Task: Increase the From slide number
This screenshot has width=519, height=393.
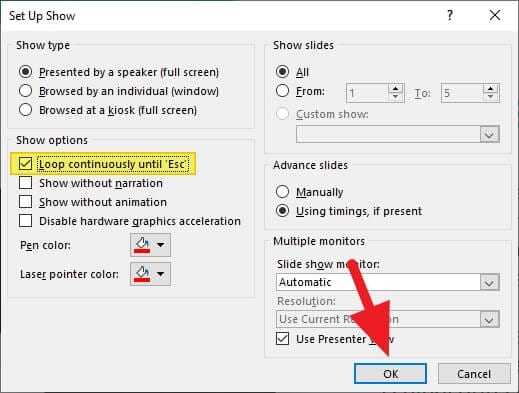Action: pyautogui.click(x=396, y=88)
